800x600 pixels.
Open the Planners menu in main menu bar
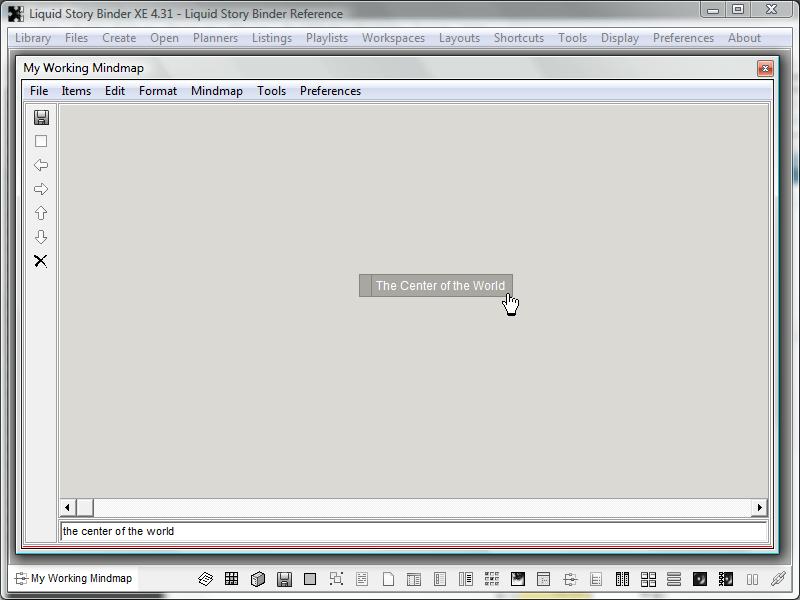215,38
